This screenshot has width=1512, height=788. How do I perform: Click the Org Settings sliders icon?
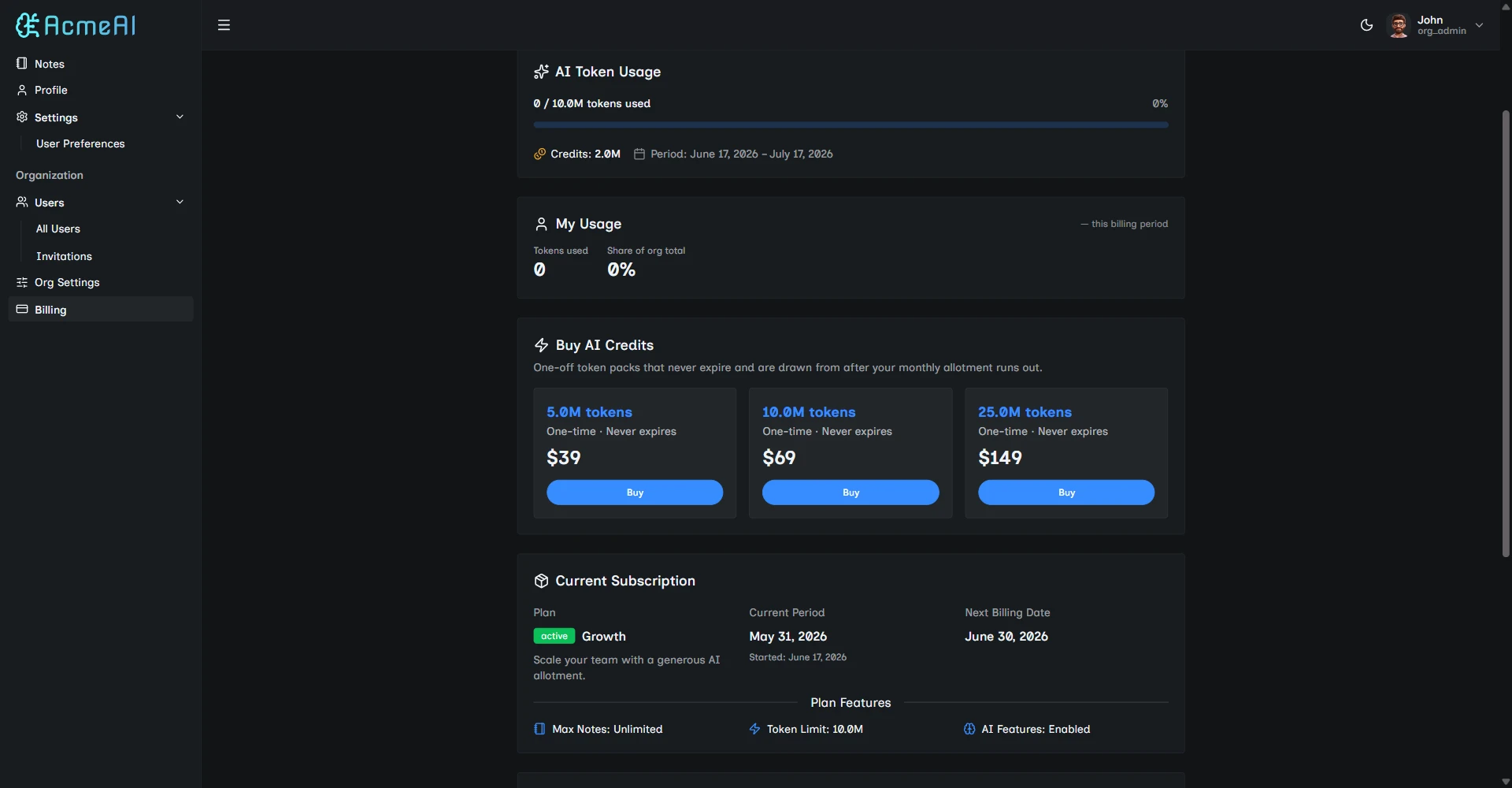(x=22, y=282)
